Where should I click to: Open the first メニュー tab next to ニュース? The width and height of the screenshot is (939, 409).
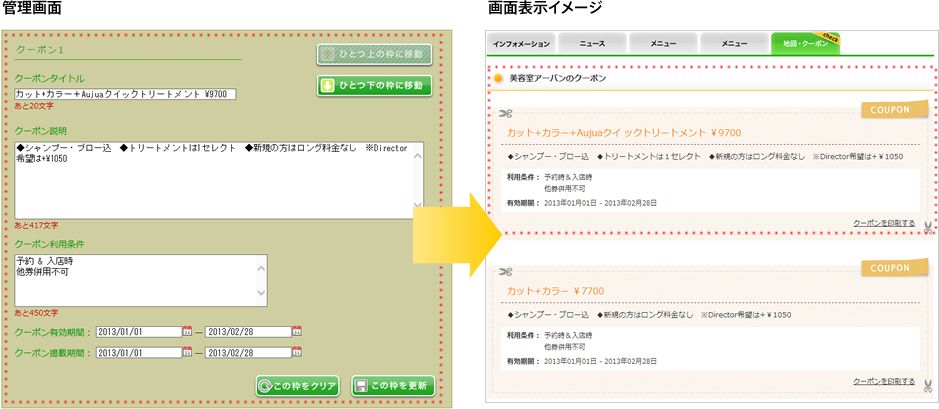(x=663, y=44)
